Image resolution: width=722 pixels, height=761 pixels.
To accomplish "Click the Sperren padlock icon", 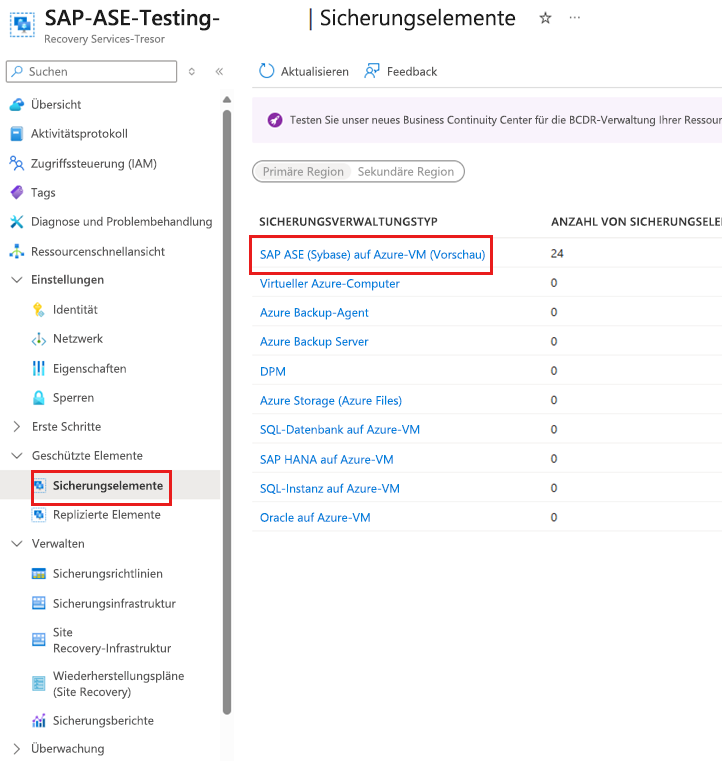I will point(39,397).
